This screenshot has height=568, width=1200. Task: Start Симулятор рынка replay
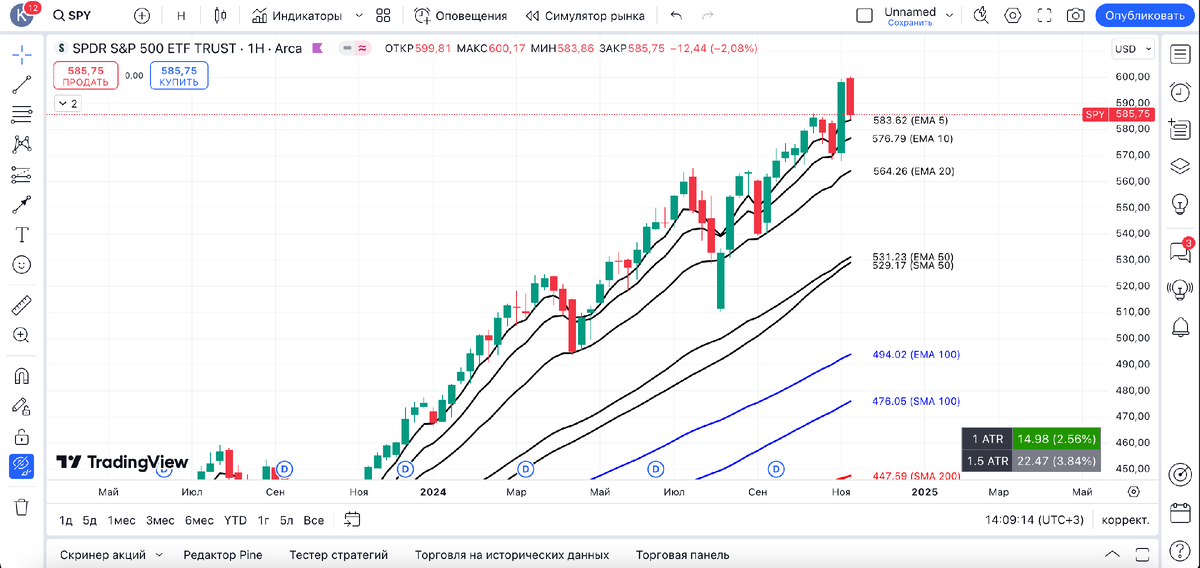[x=586, y=16]
